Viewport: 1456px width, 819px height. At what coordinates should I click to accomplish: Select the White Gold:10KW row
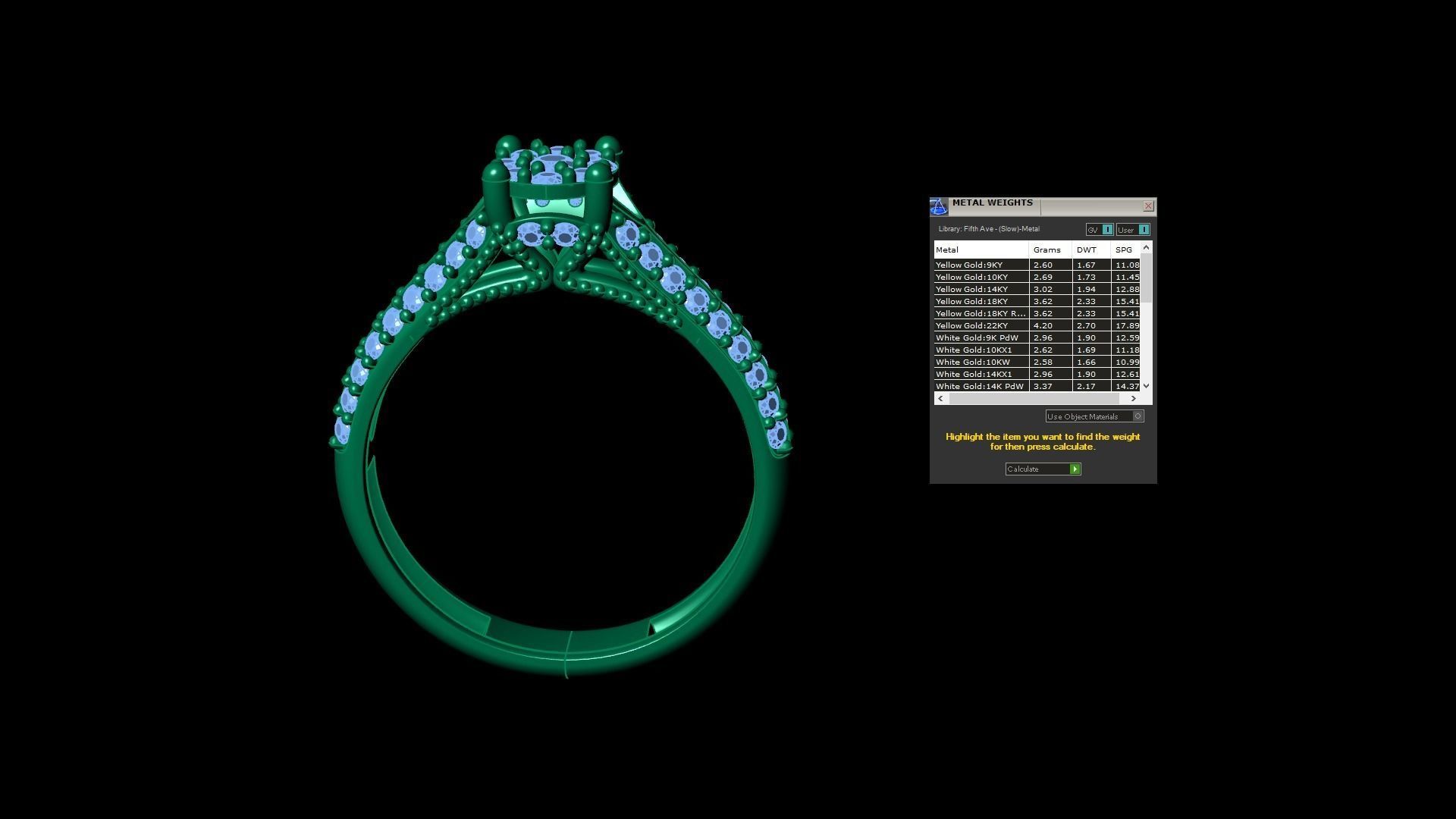click(1037, 362)
